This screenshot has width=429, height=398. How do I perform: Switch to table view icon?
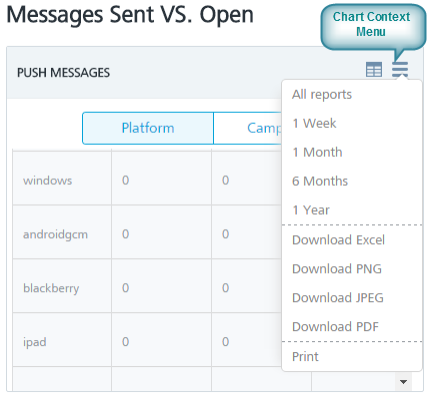click(374, 70)
